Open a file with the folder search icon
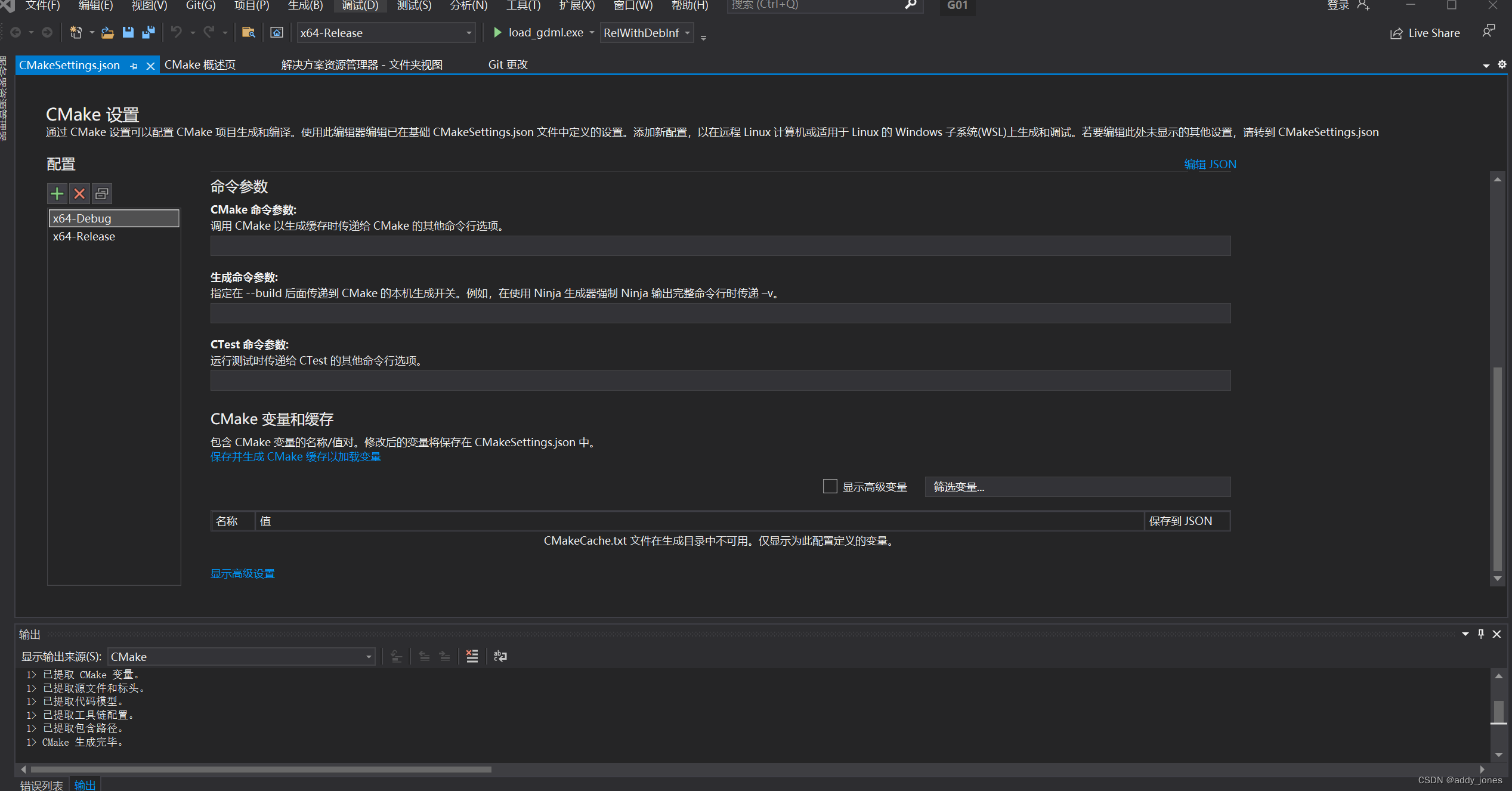The height and width of the screenshot is (791, 1512). [x=249, y=32]
